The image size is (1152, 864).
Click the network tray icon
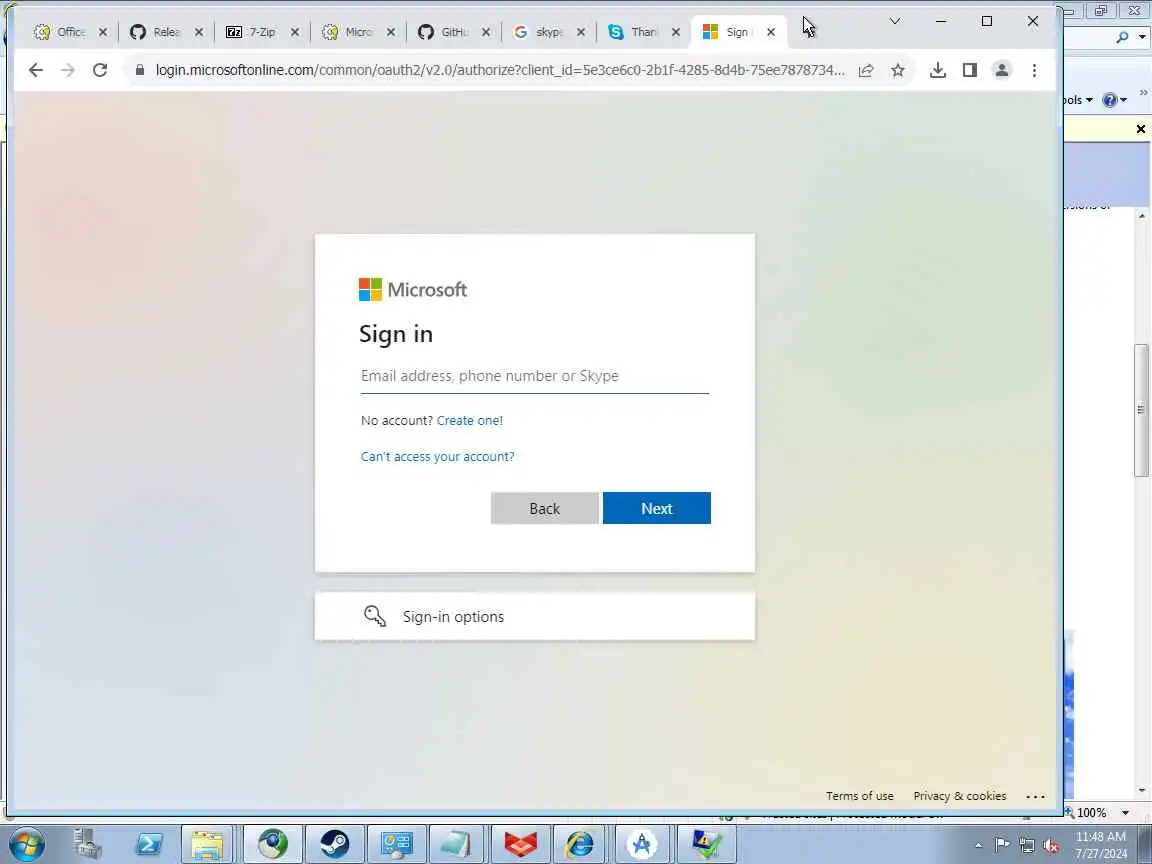pyautogui.click(x=1027, y=845)
